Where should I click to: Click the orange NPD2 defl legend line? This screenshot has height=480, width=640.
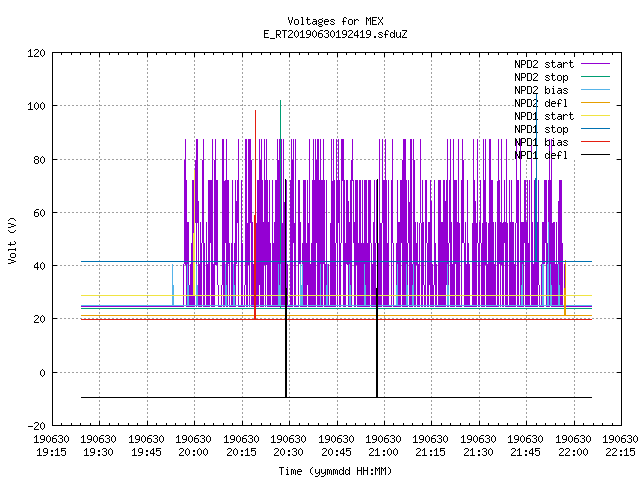(595, 102)
